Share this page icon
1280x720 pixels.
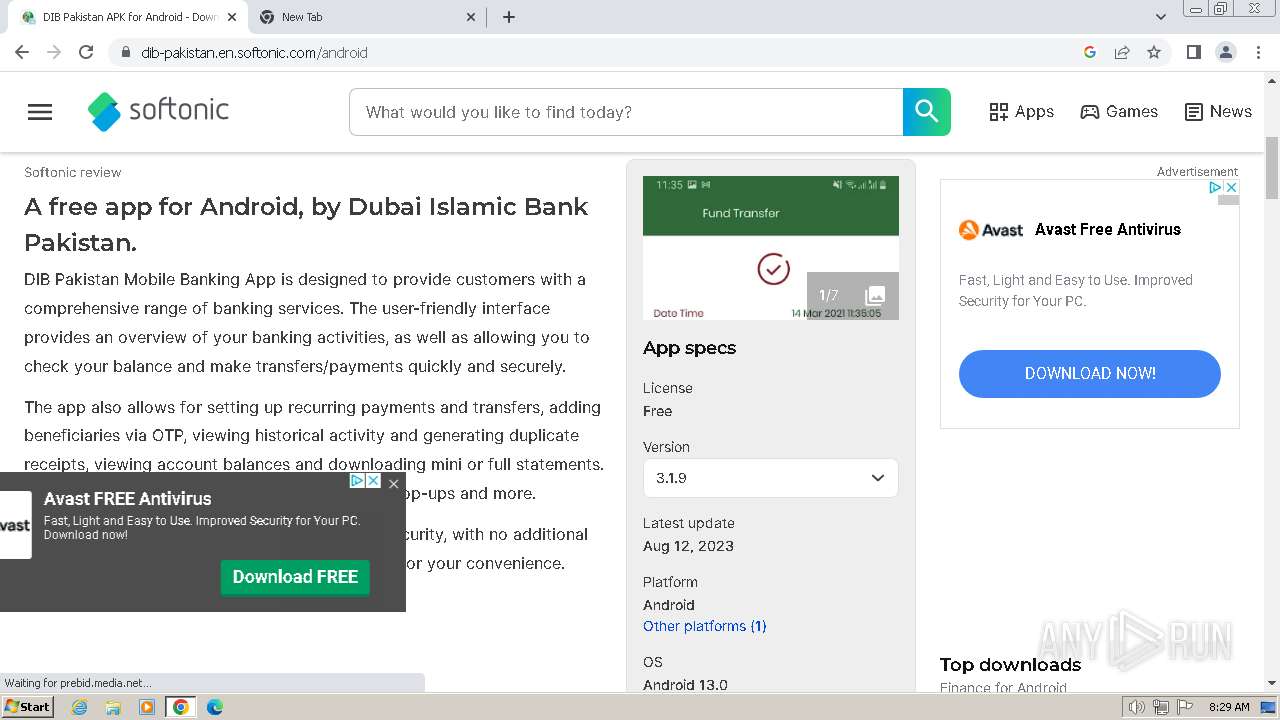[x=1122, y=52]
